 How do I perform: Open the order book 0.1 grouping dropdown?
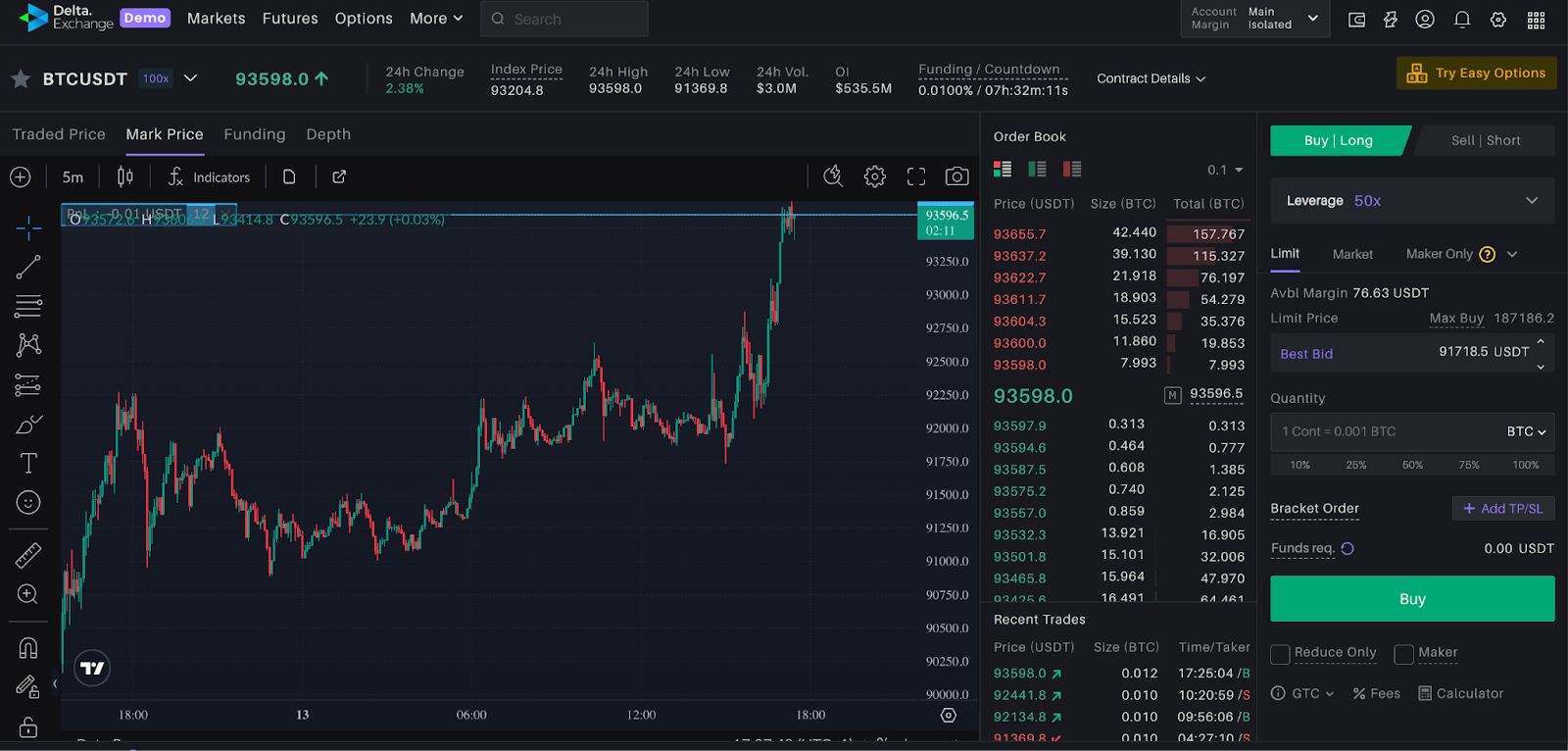pos(1225,170)
